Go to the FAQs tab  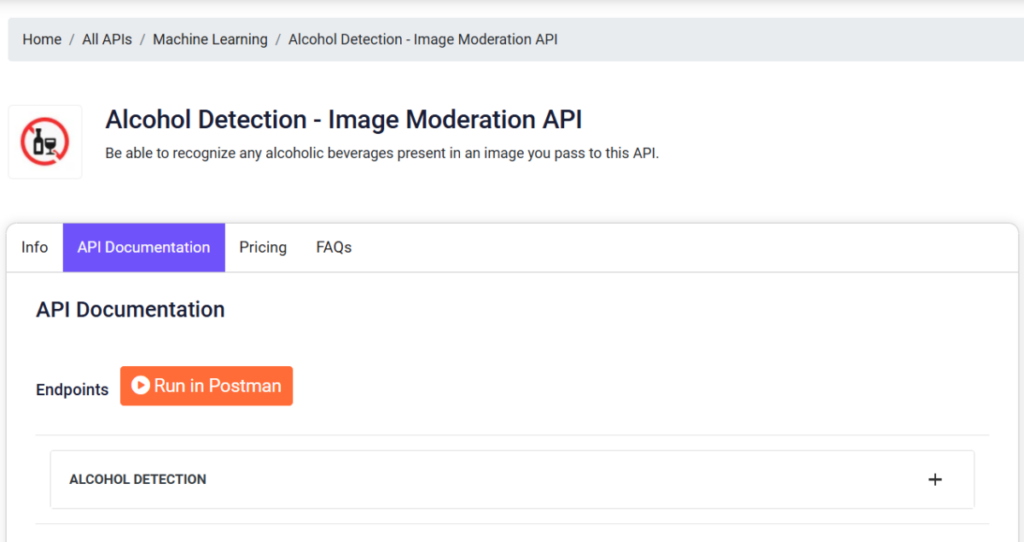[x=334, y=247]
